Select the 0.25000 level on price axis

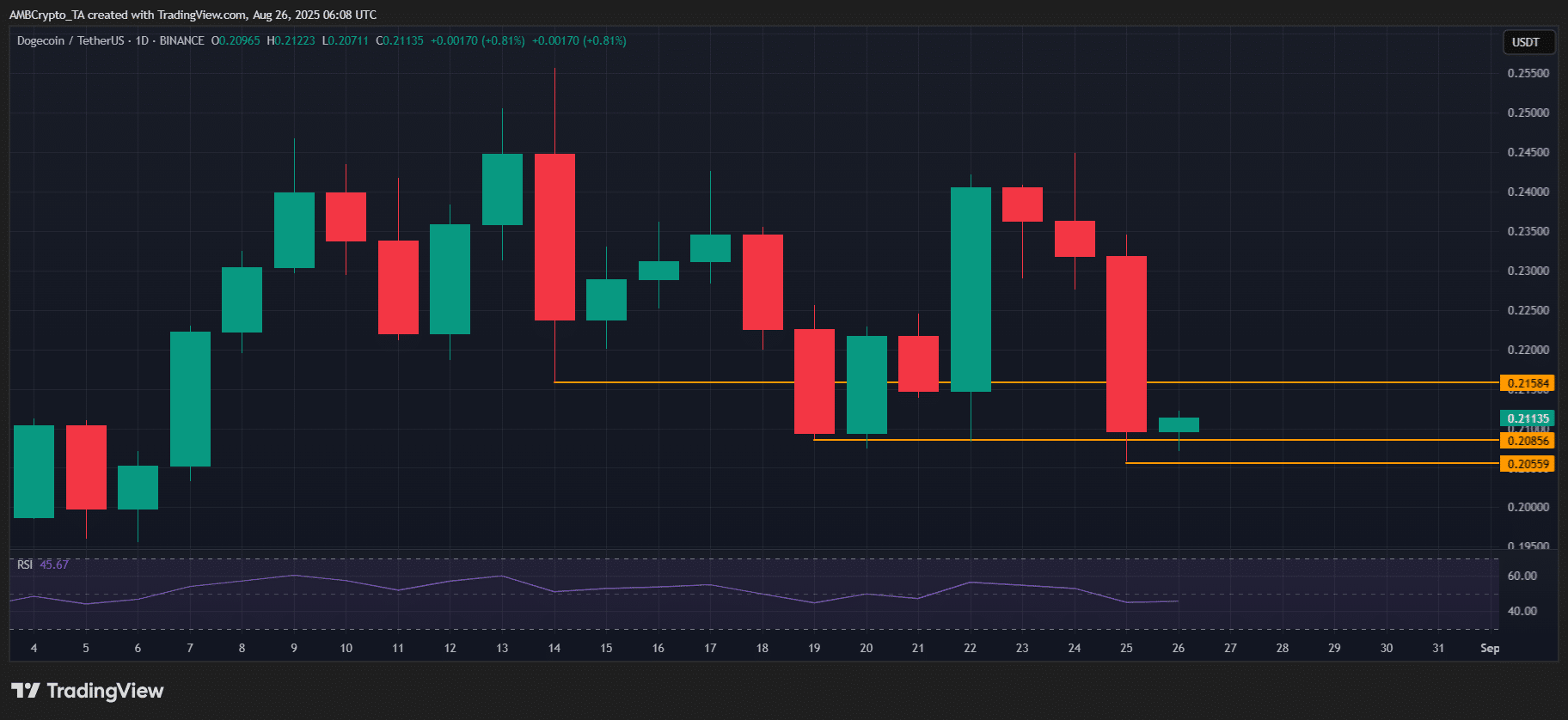(1528, 113)
